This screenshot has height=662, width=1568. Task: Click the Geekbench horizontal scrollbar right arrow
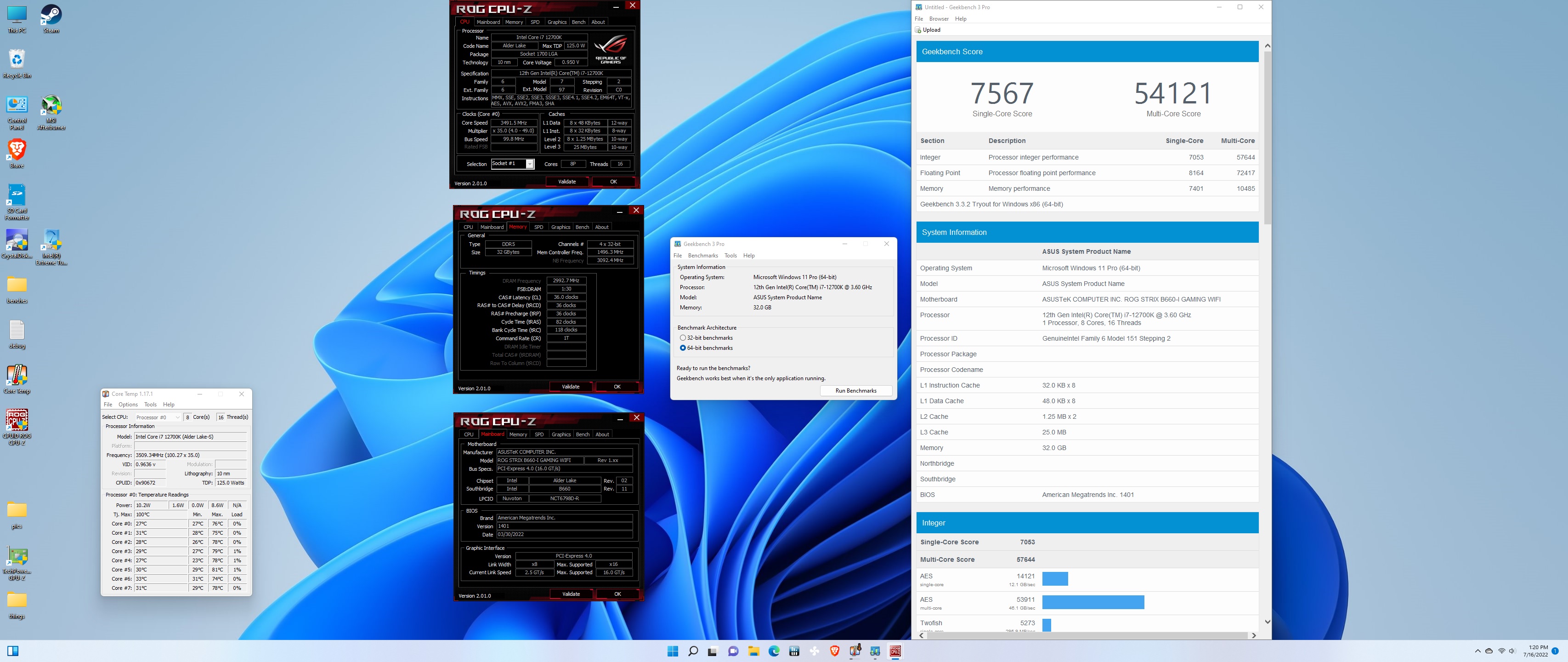pyautogui.click(x=1254, y=635)
